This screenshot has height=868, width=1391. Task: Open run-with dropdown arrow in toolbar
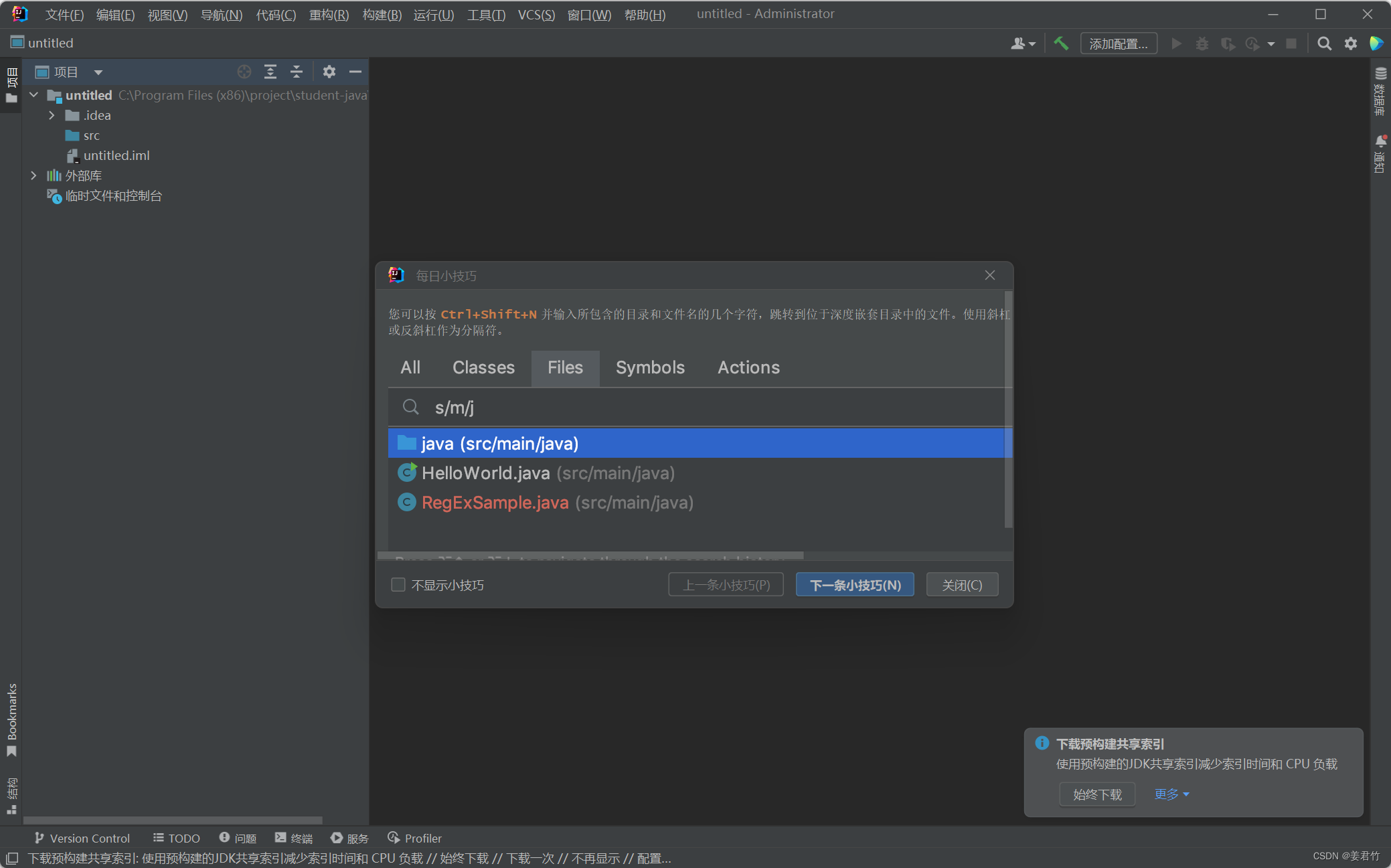click(1271, 44)
